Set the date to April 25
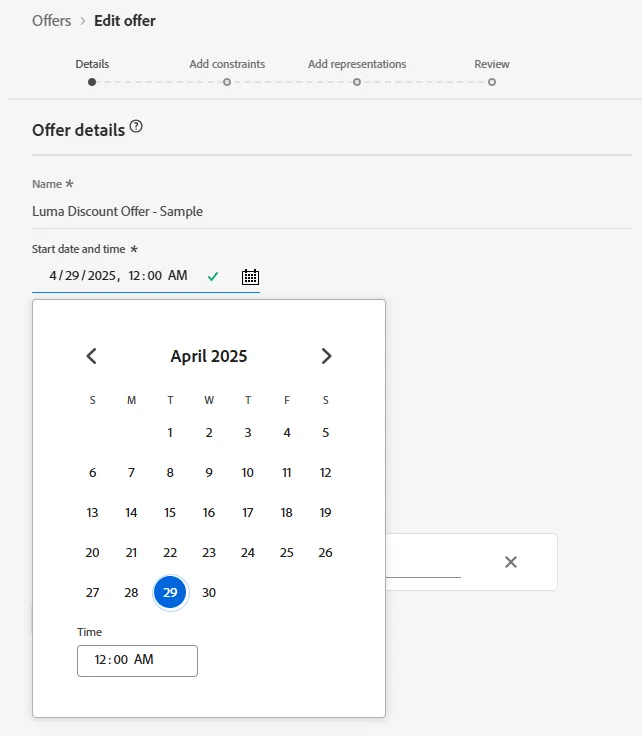 pyautogui.click(x=287, y=552)
